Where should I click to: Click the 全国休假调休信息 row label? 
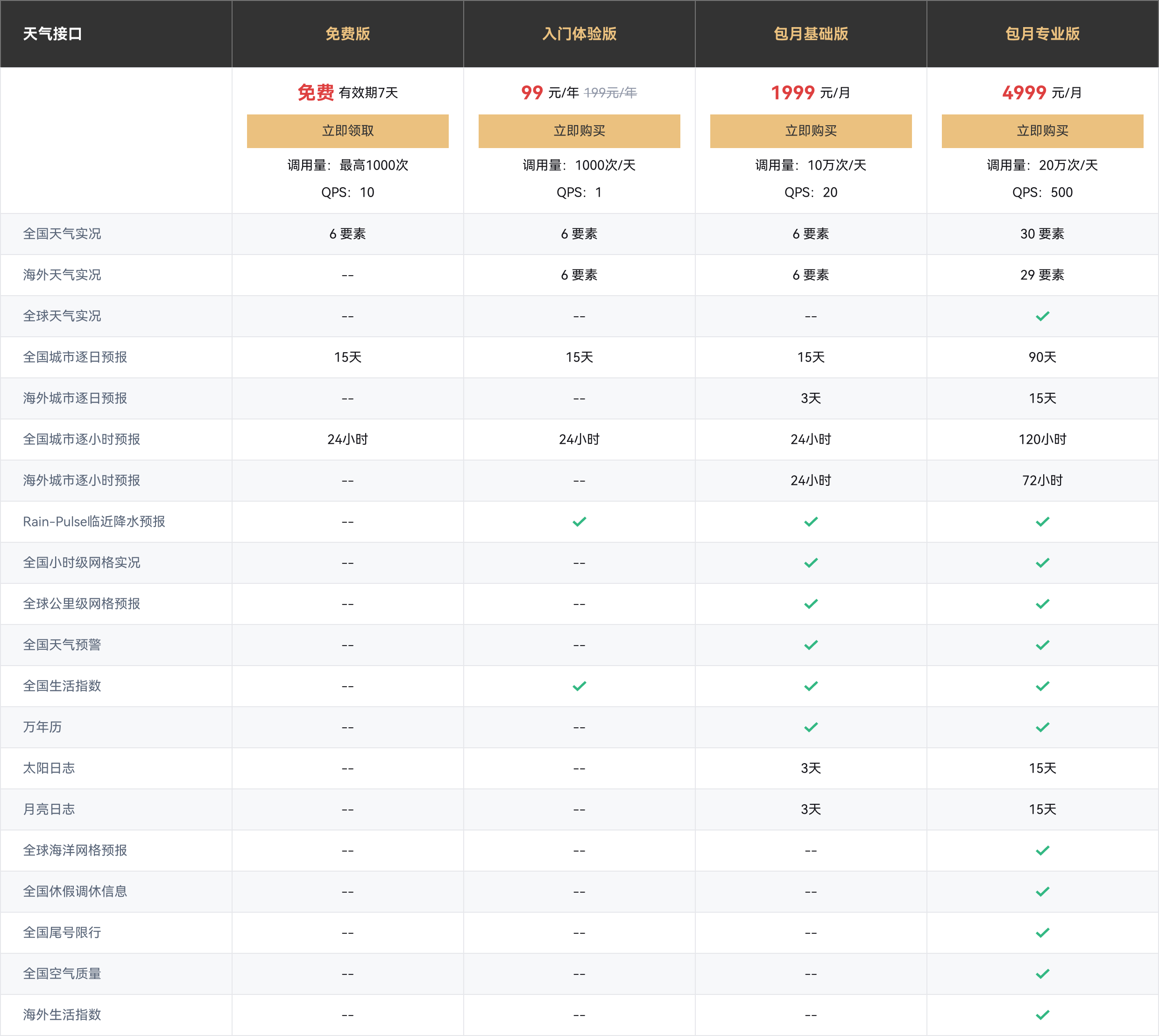click(75, 891)
